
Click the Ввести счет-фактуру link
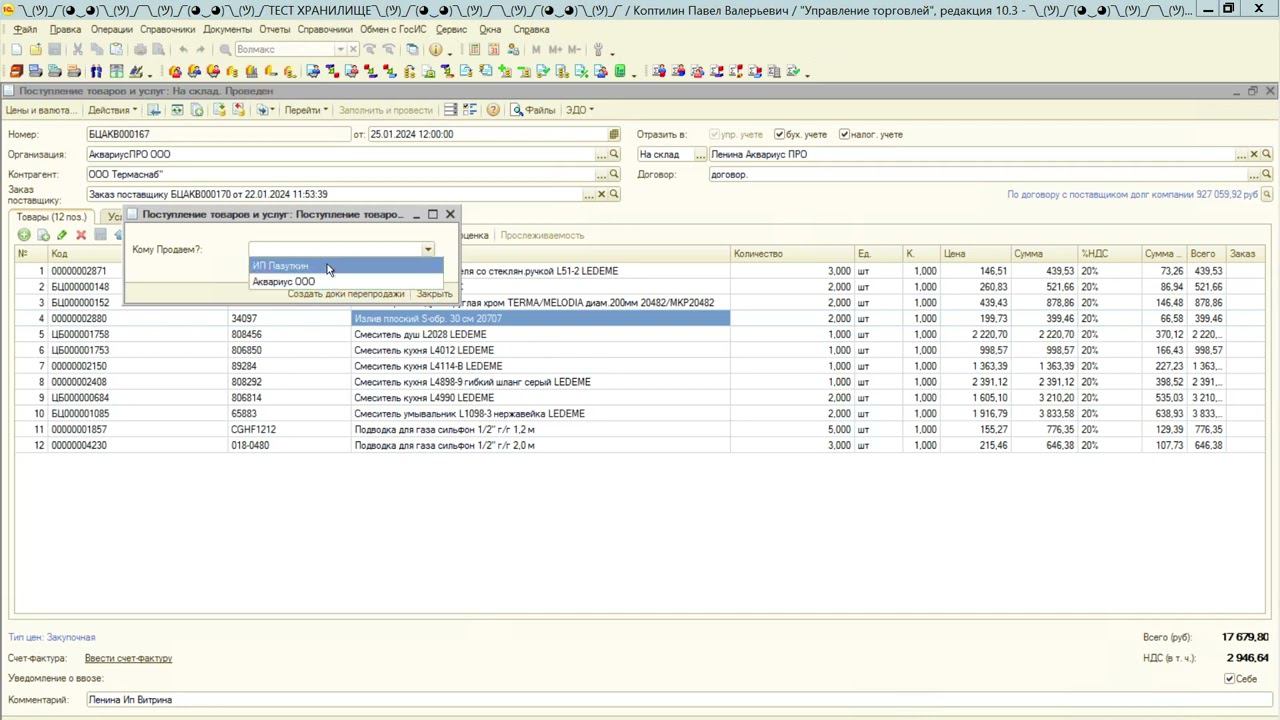tap(128, 658)
